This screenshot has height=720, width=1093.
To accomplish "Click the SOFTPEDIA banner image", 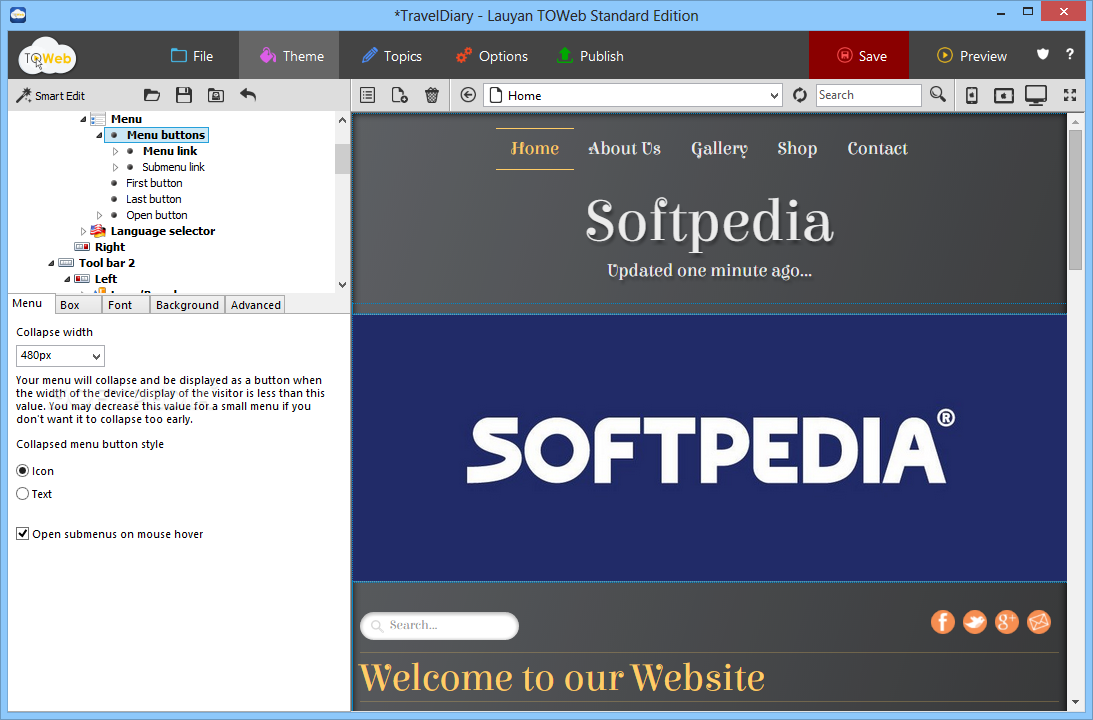I will pos(710,448).
